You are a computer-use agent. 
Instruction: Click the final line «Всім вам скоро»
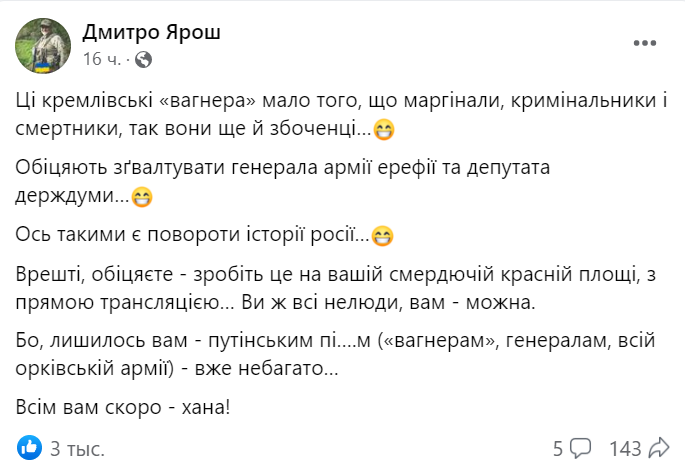tap(123, 407)
